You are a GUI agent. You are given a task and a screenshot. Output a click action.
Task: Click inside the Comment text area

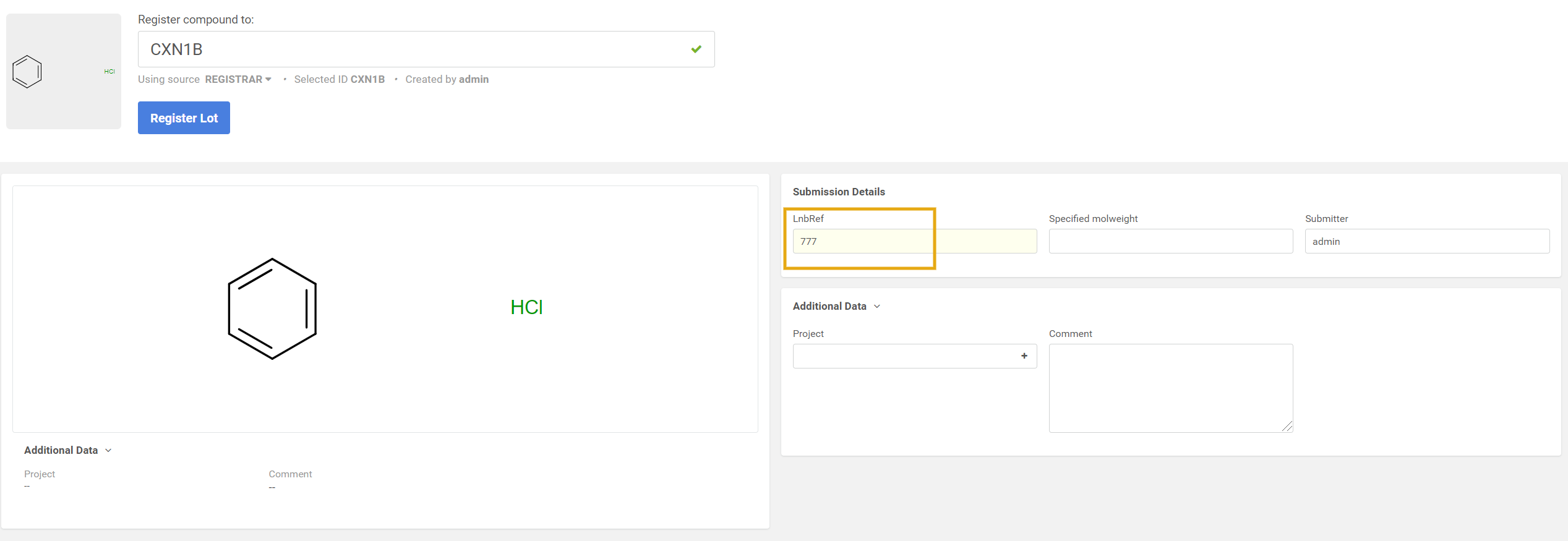pos(1170,388)
